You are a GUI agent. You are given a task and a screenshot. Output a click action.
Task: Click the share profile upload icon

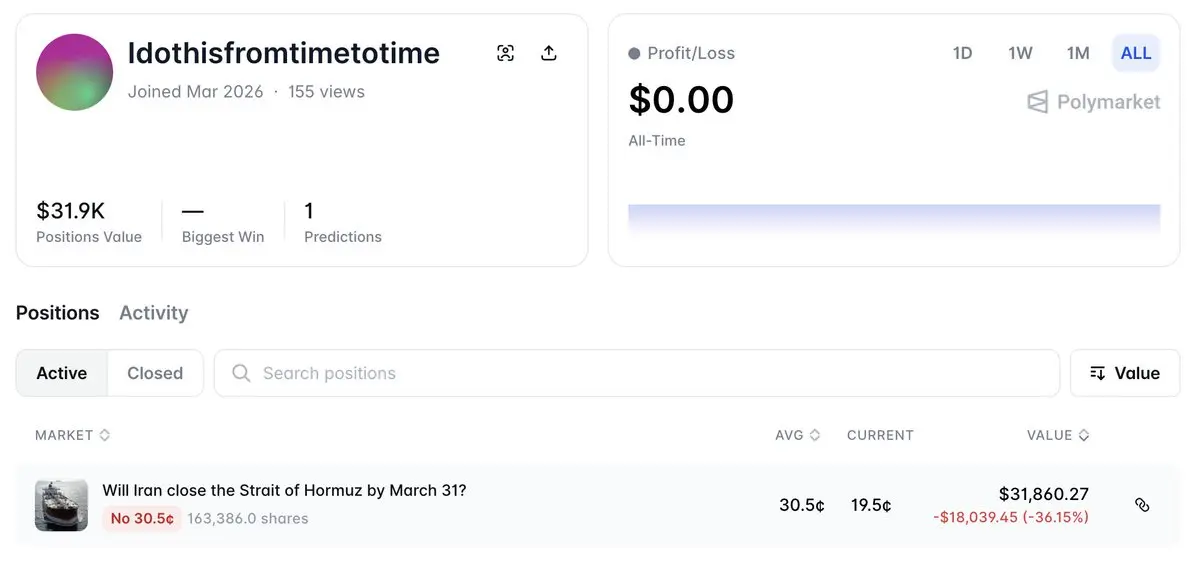pos(549,54)
